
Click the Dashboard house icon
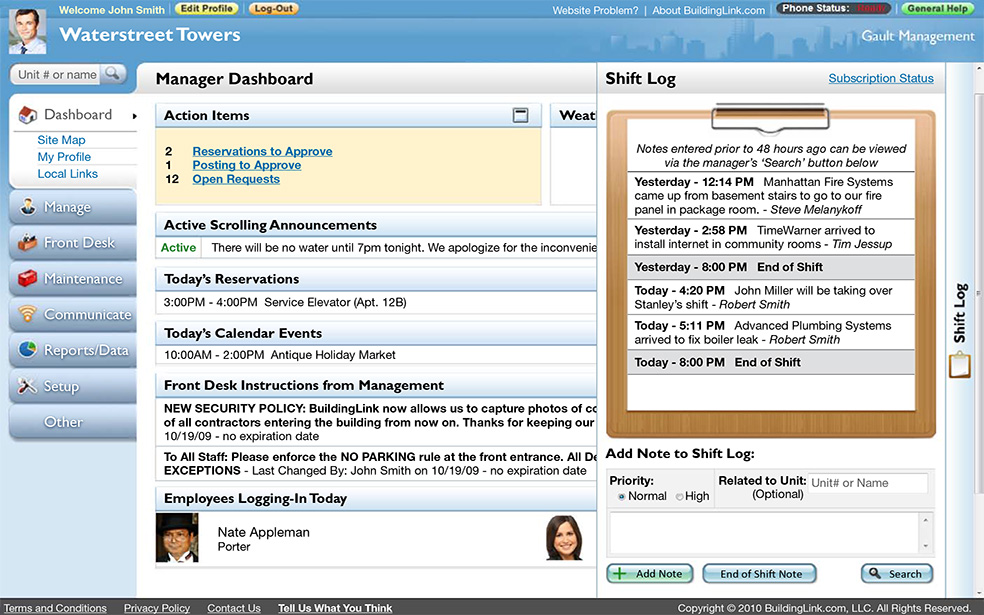(x=28, y=115)
